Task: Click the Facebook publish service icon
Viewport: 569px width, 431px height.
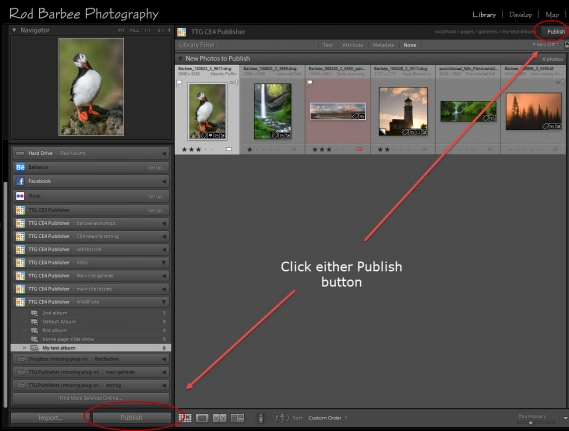Action: point(20,181)
